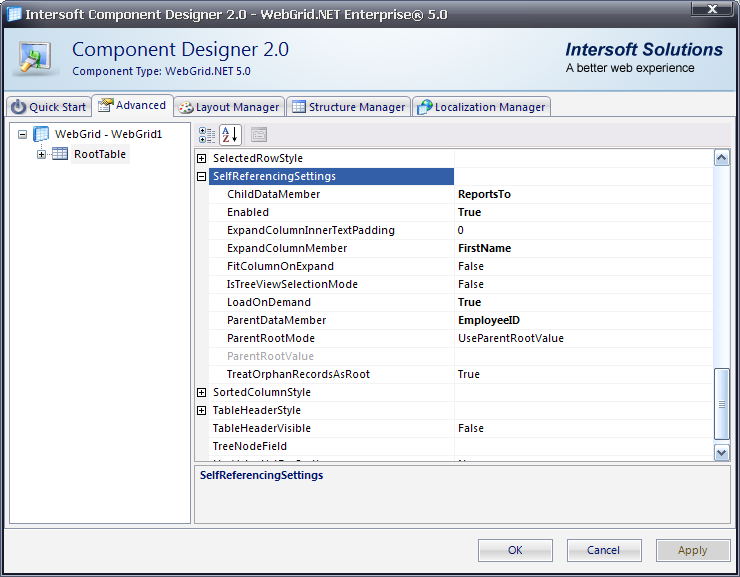This screenshot has height=577, width=740.
Task: Click the FirstName value
Action: pyautogui.click(x=583, y=248)
